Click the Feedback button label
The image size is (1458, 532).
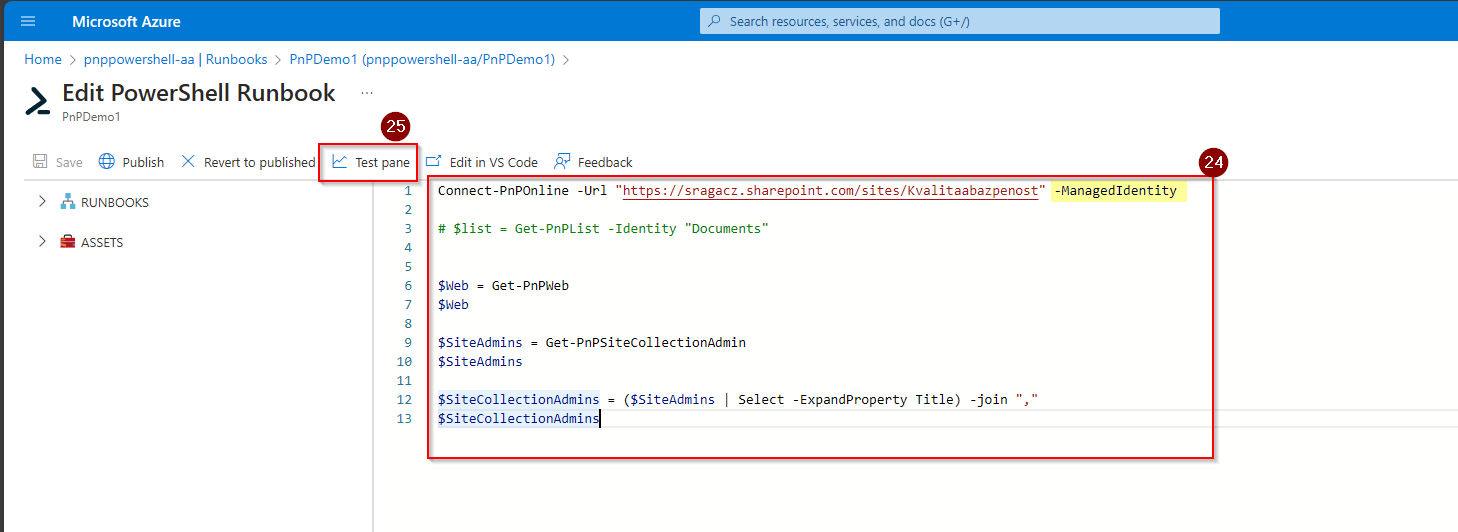(605, 162)
